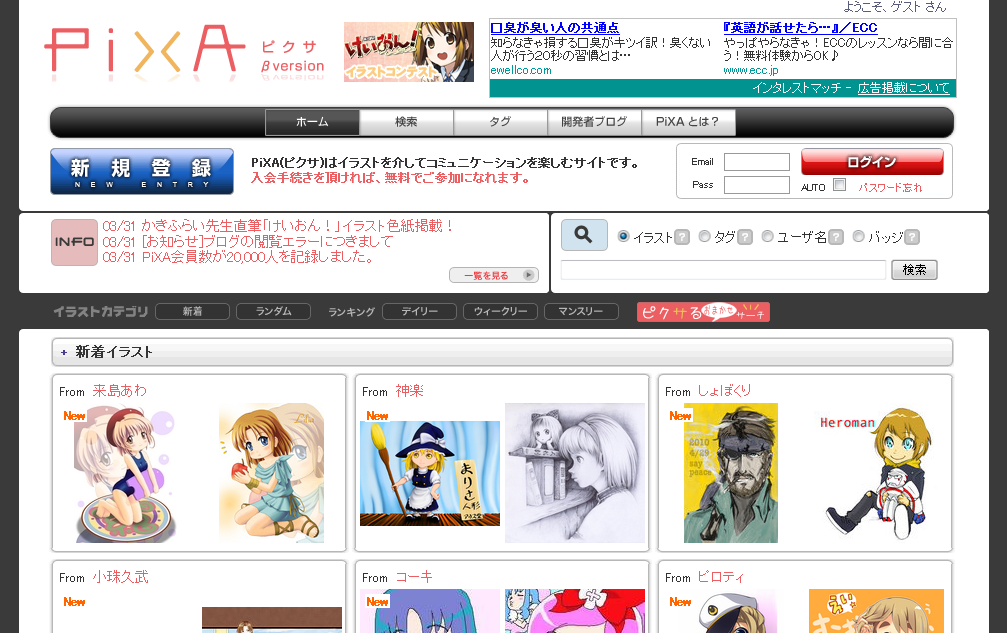Open the PiXA とは？ tab
This screenshot has width=1007, height=633.
(688, 122)
